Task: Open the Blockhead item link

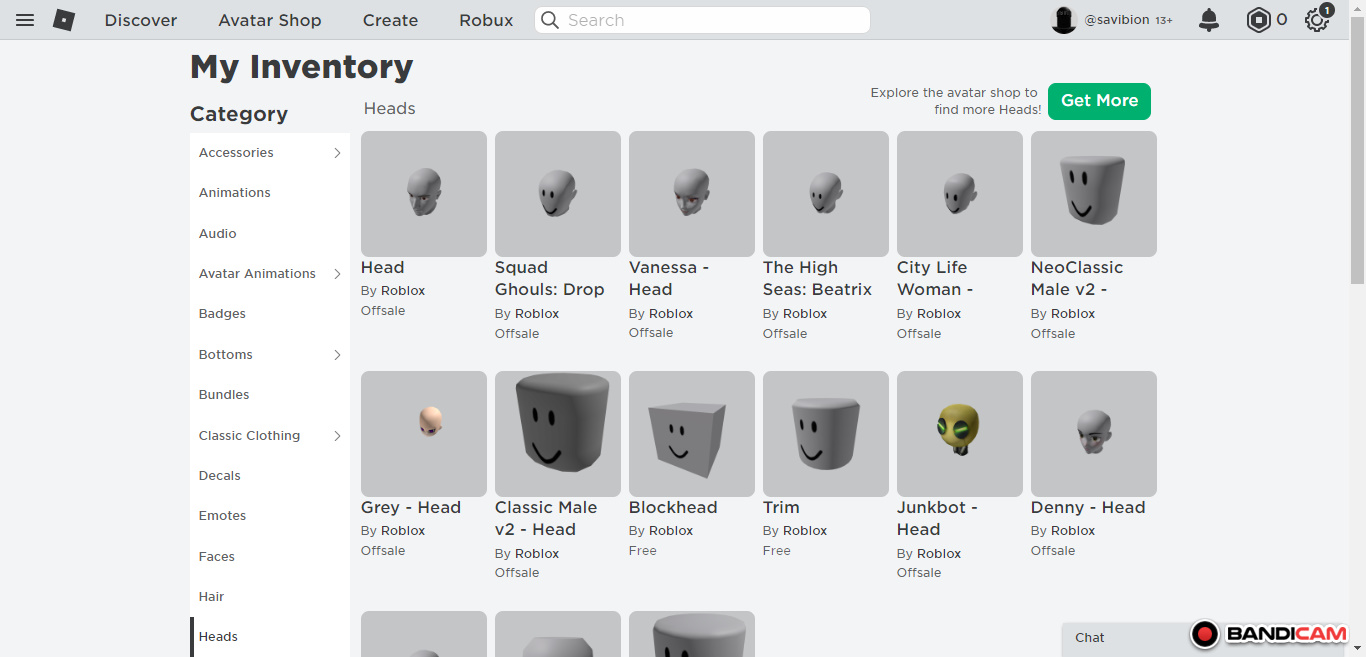Action: [672, 507]
